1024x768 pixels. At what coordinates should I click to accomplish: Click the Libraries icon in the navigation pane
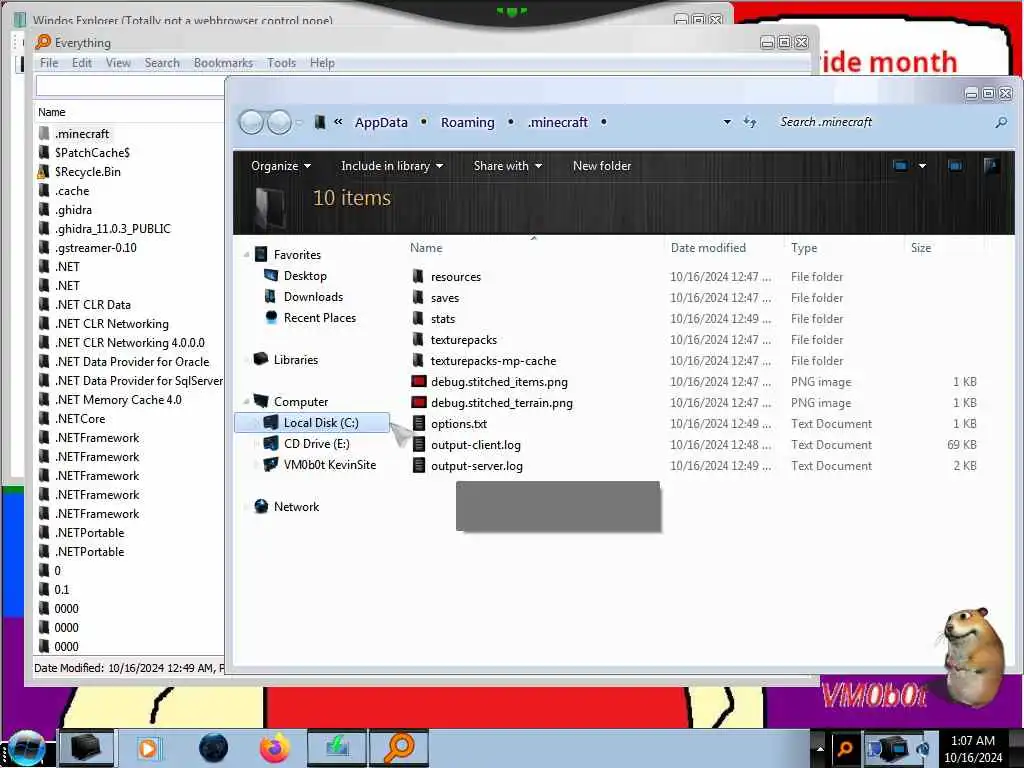(261, 359)
